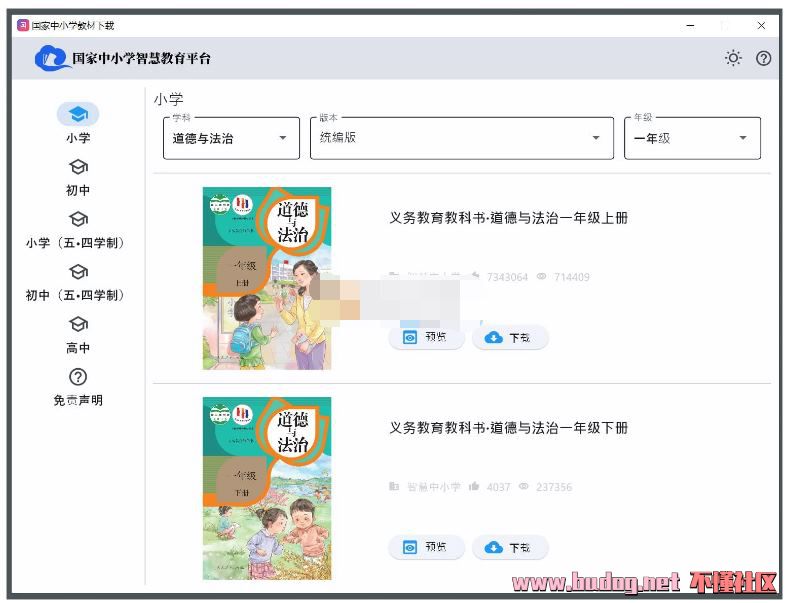Preview the 一年级下册 textbook
The height and width of the screenshot is (603, 786).
tap(426, 547)
